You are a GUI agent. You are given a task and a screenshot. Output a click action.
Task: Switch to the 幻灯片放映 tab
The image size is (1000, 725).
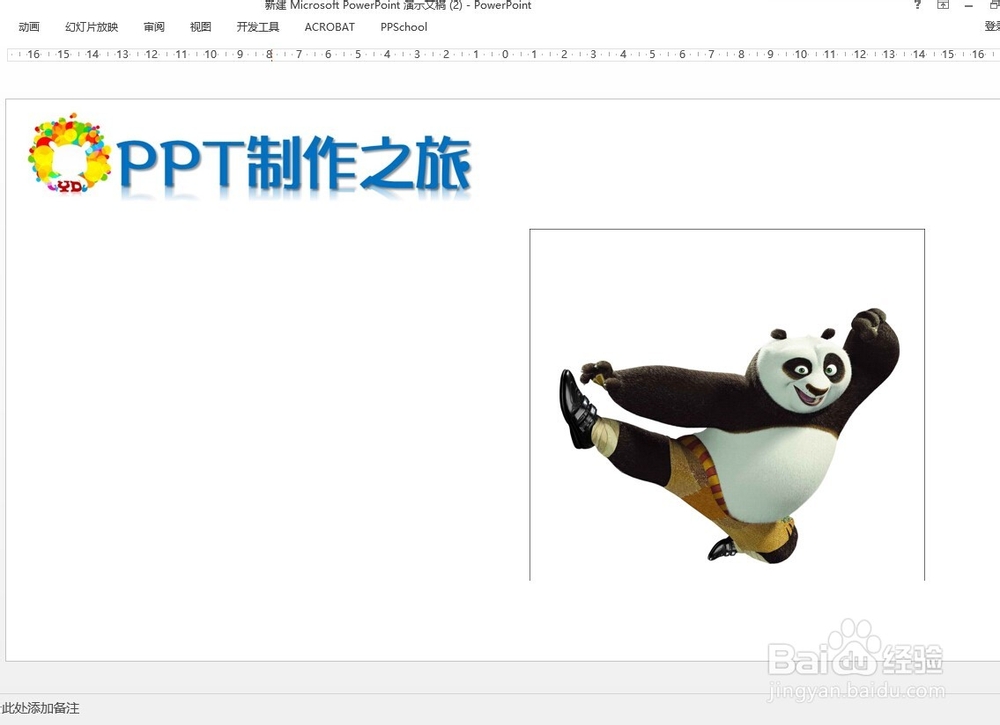click(92, 27)
